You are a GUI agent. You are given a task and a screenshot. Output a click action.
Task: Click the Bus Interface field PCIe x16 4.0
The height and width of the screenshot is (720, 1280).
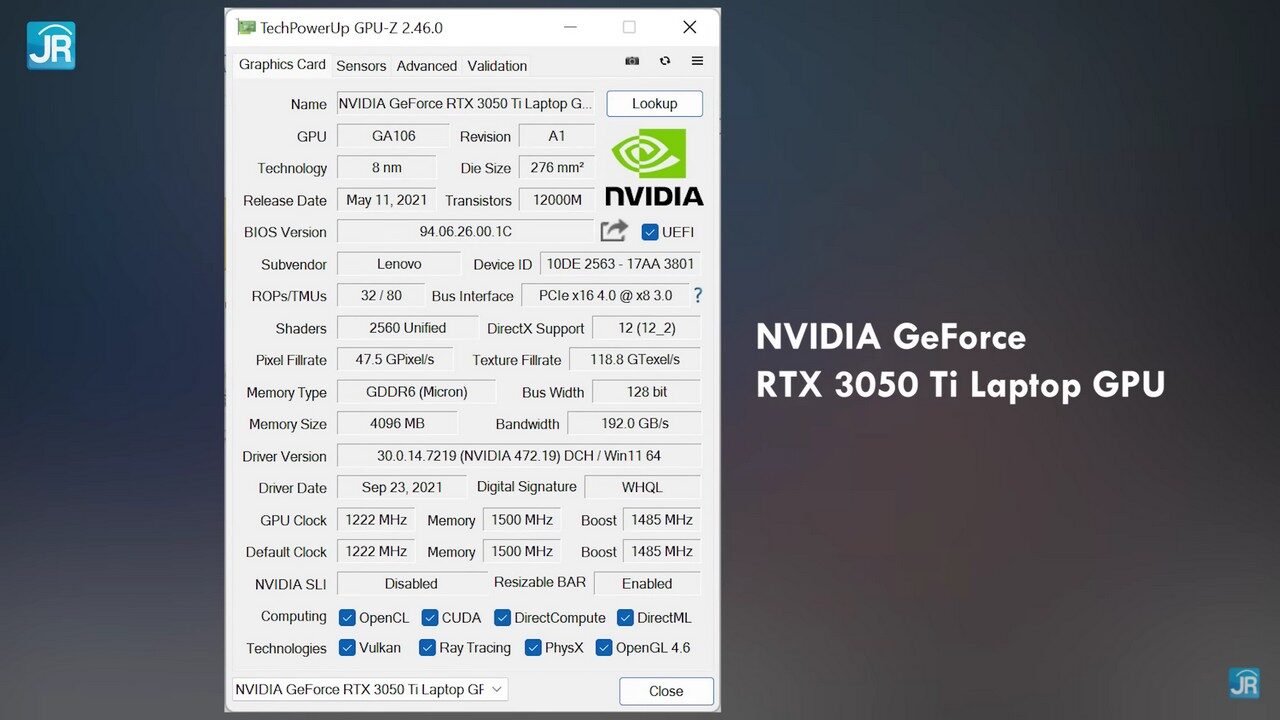point(605,296)
